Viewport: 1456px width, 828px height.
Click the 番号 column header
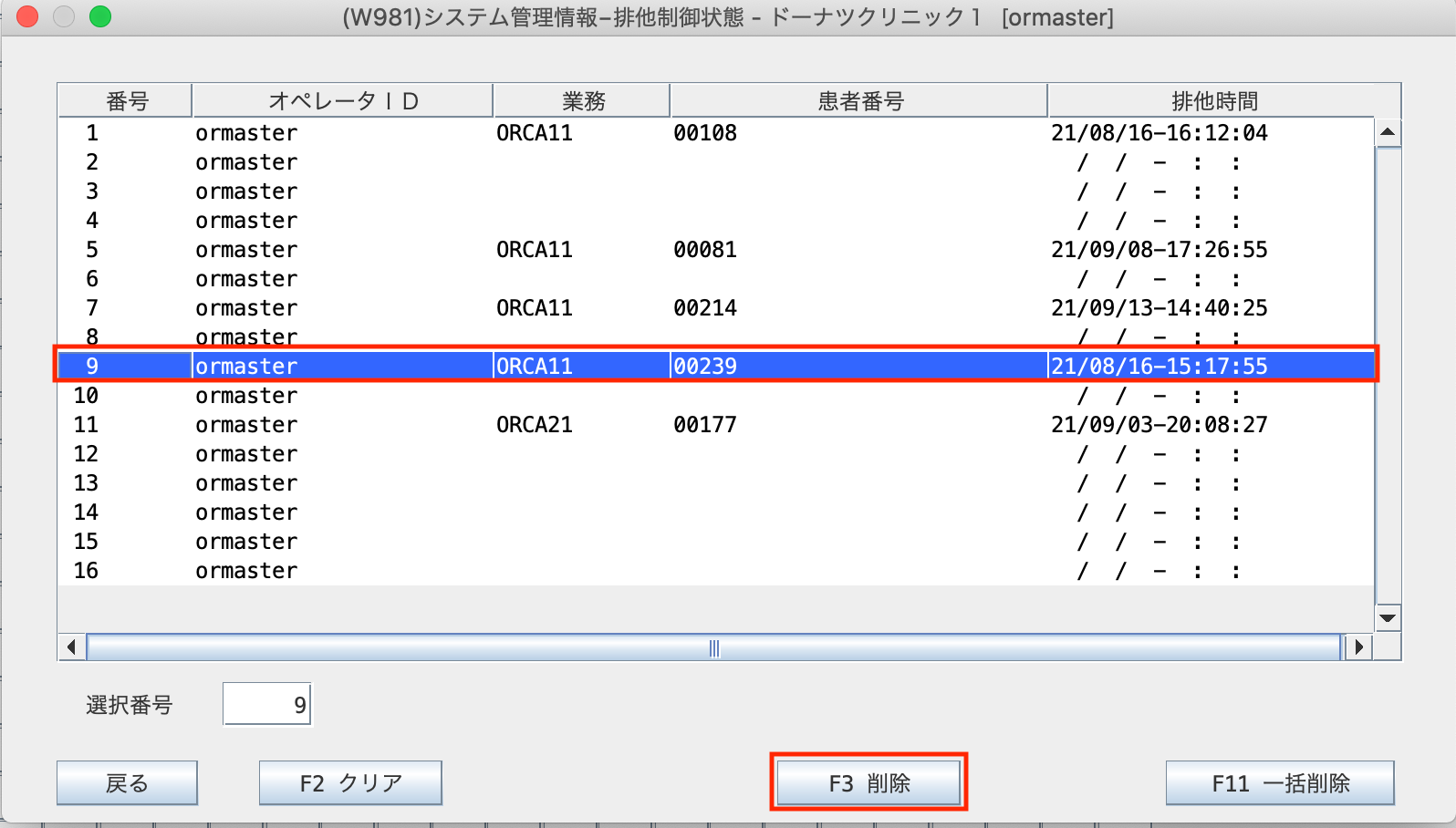(x=126, y=101)
